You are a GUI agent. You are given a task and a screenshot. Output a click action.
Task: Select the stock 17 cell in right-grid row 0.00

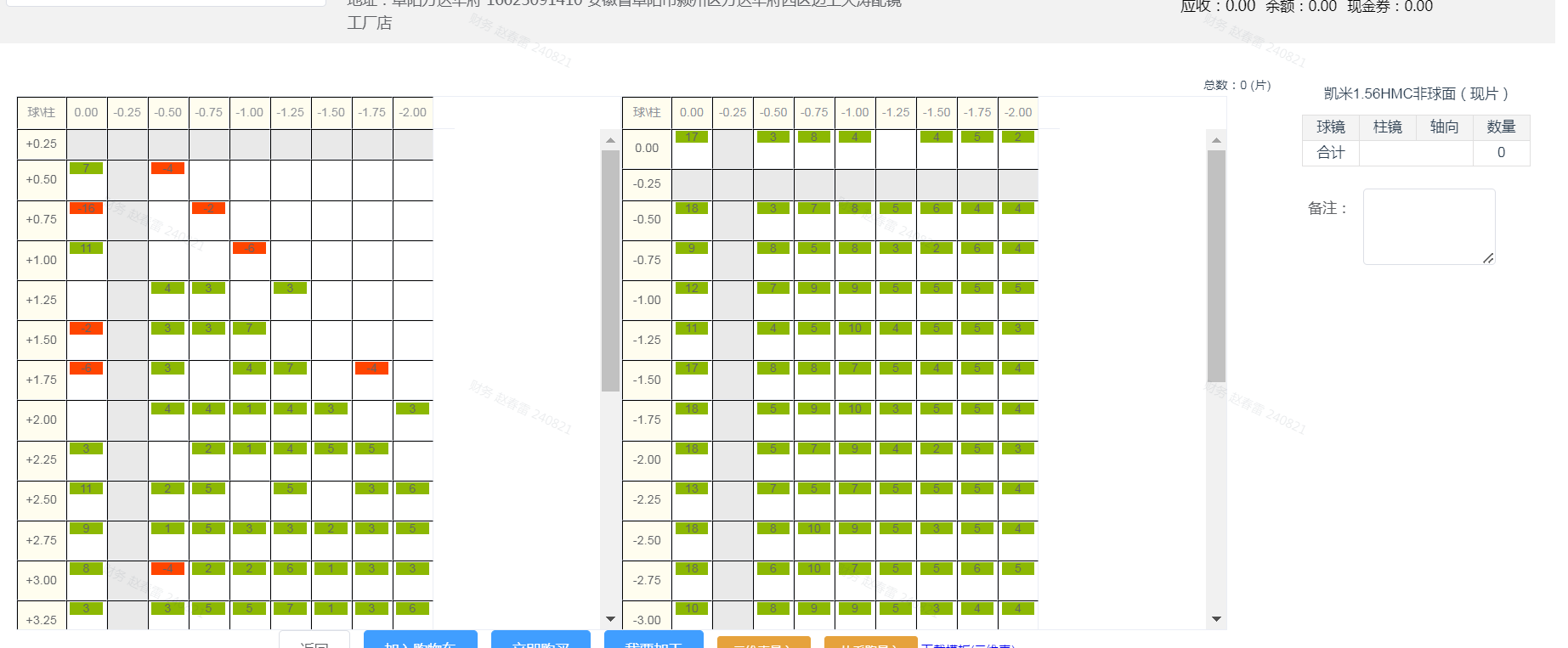(x=692, y=149)
